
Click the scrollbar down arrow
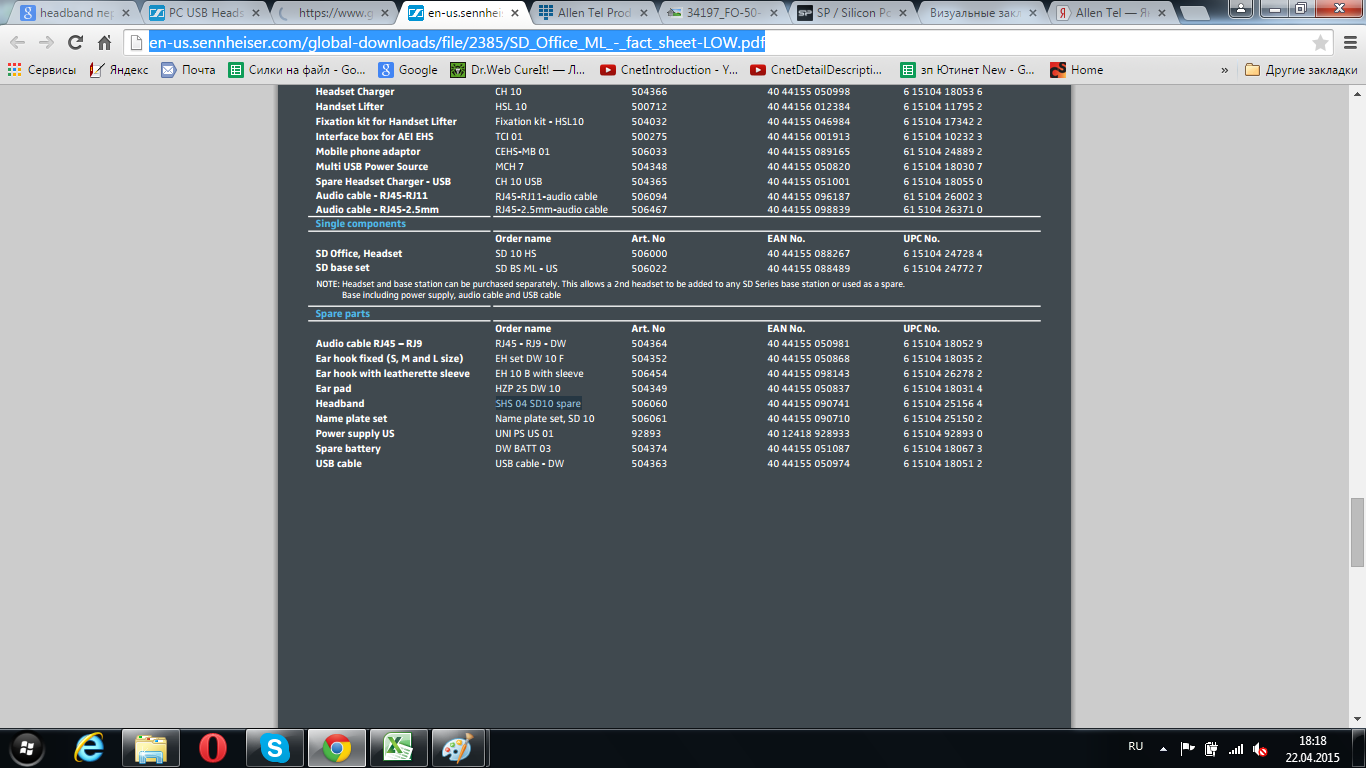(x=1357, y=719)
